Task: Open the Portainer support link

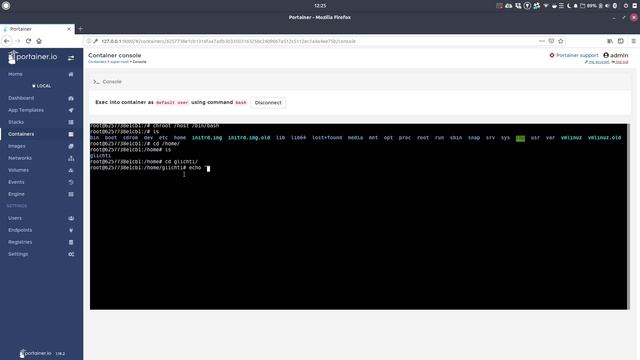Action: click(x=574, y=55)
